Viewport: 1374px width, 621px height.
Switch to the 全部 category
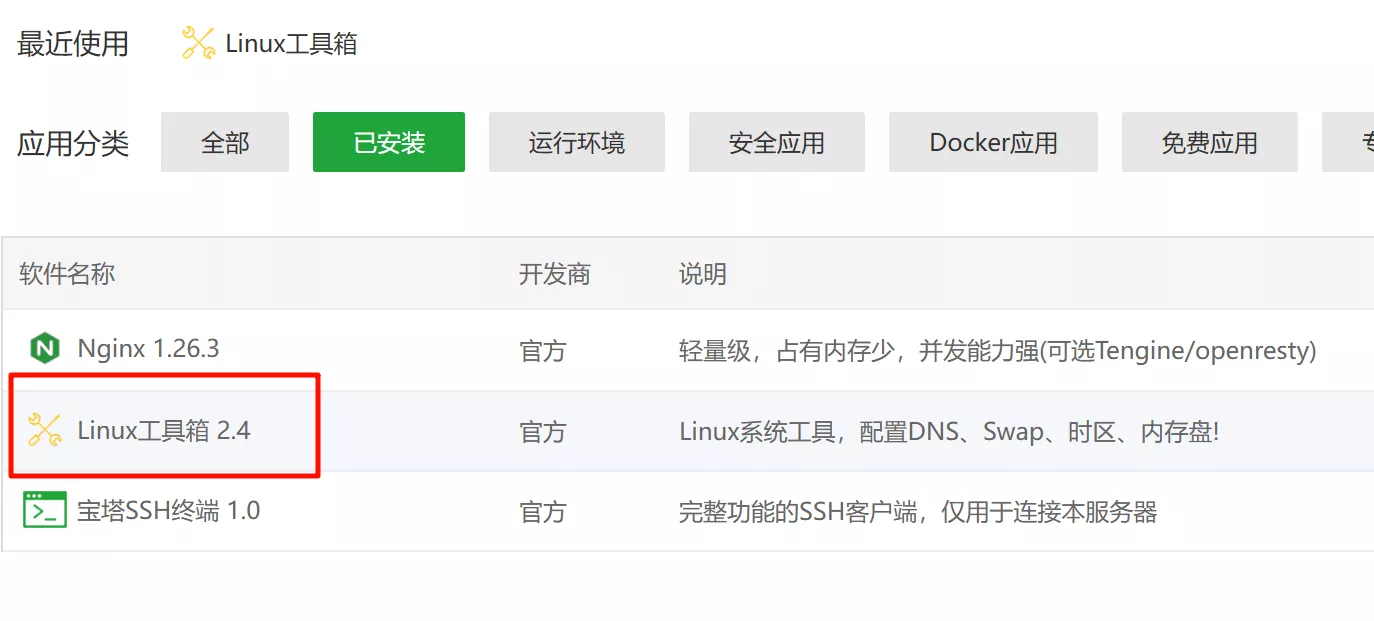coord(224,142)
